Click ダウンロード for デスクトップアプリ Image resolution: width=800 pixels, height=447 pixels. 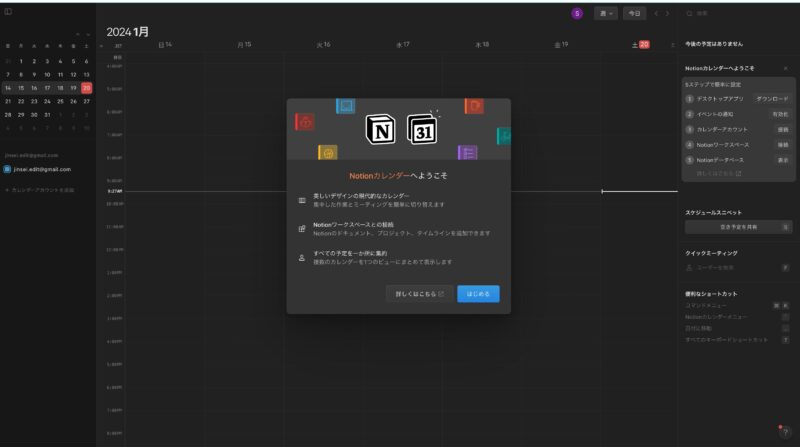(772, 99)
